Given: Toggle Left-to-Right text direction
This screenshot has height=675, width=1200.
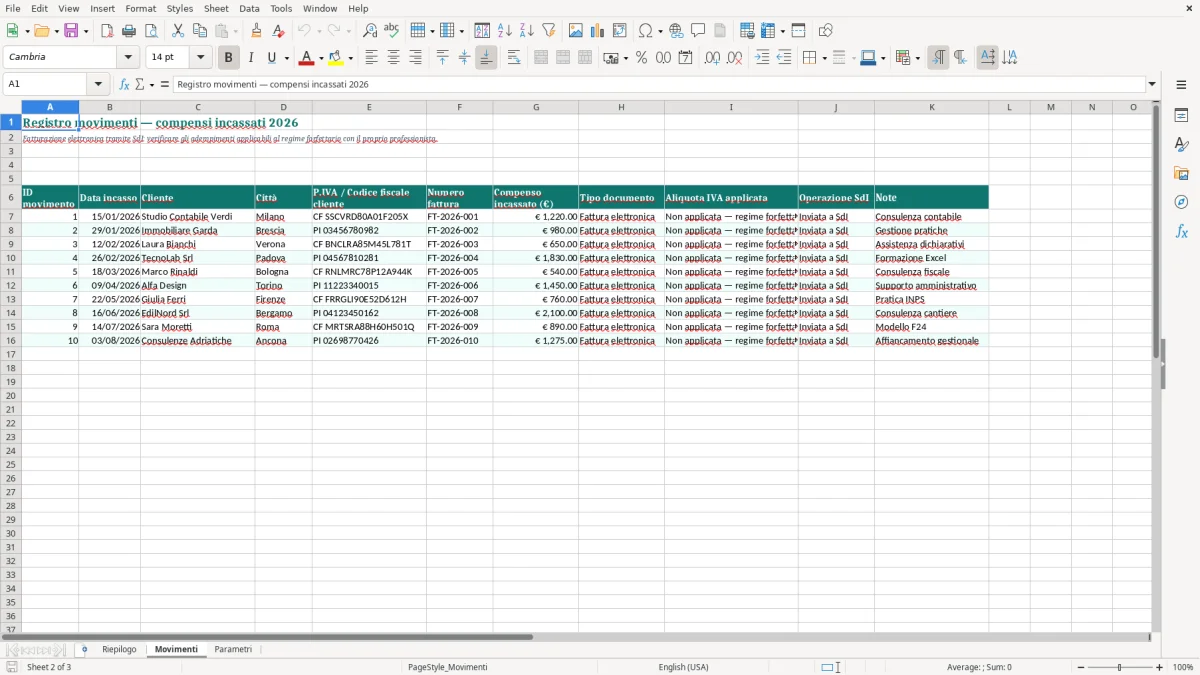Looking at the screenshot, I should coord(938,58).
